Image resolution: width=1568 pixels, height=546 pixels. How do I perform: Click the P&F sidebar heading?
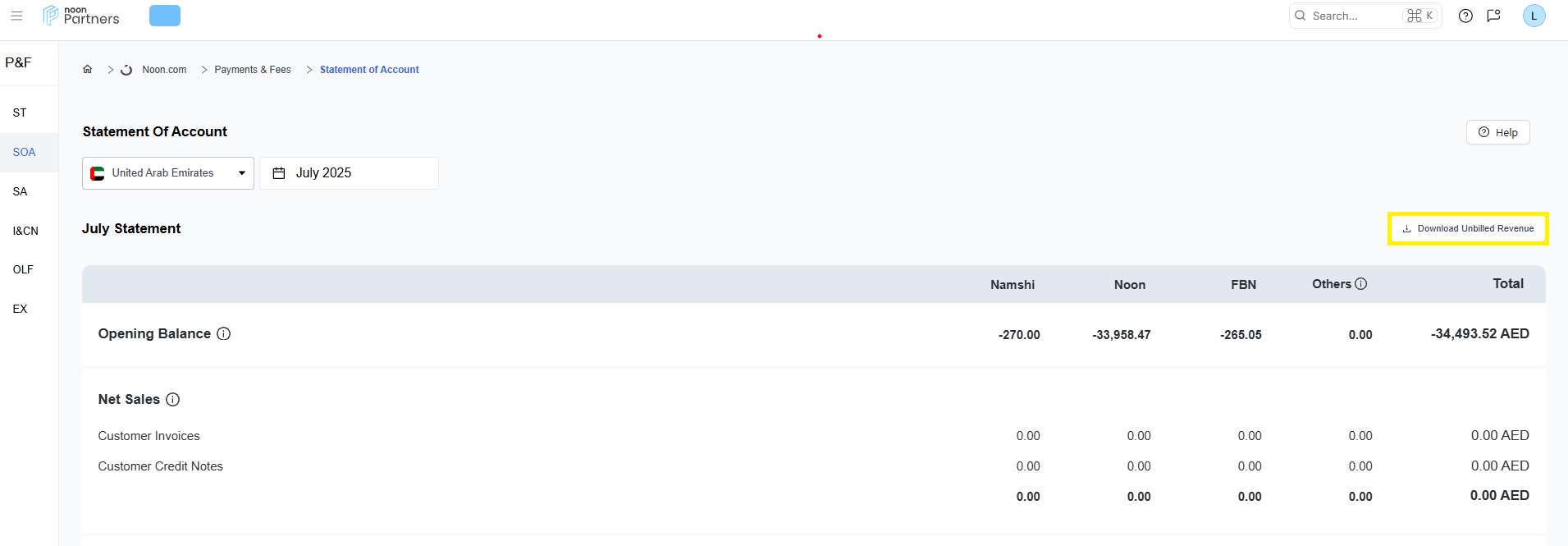[x=18, y=62]
